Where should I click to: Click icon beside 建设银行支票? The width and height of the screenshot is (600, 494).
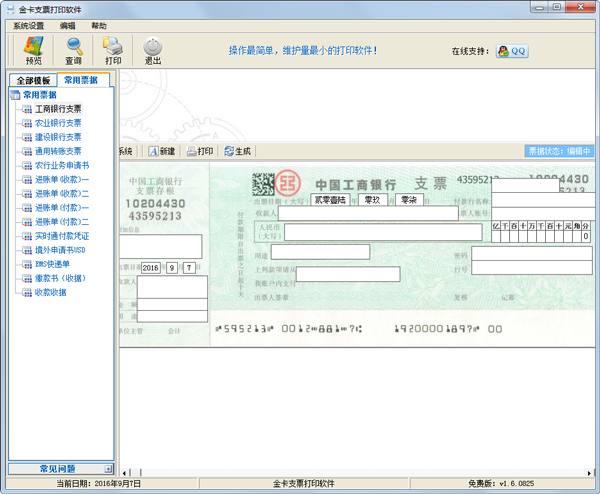tap(27, 138)
